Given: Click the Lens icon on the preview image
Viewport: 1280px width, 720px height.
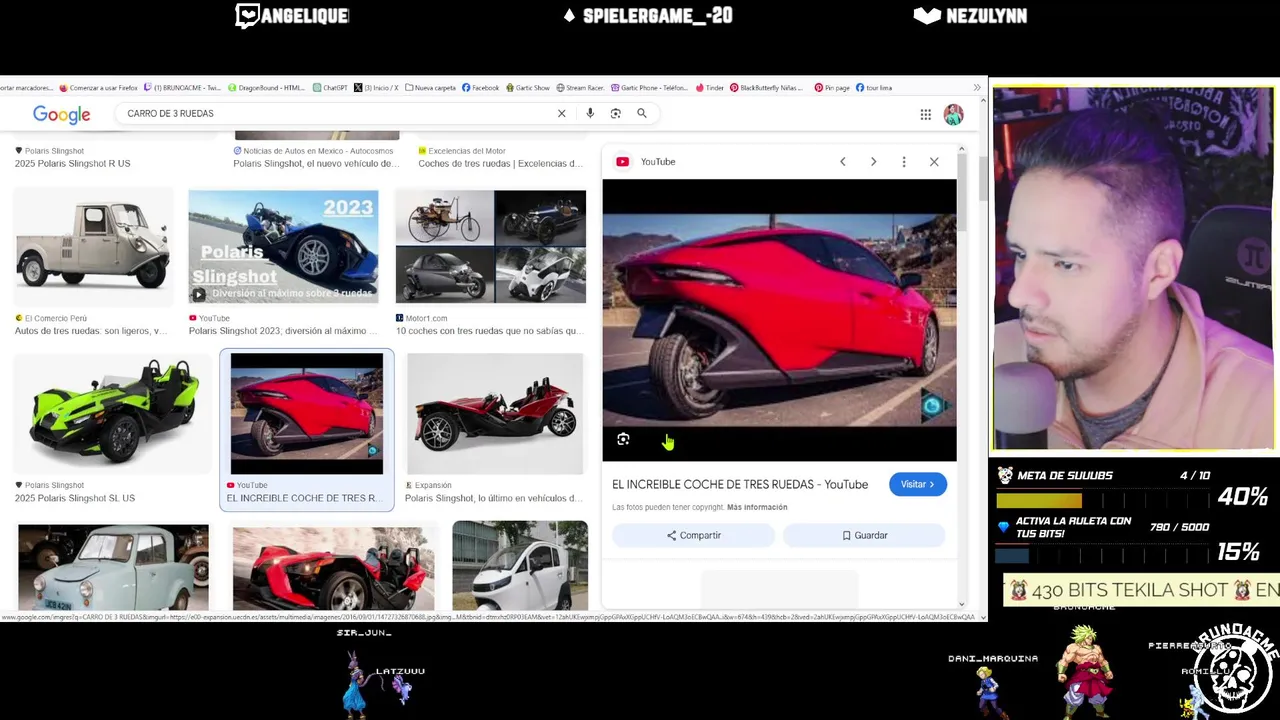Looking at the screenshot, I should coord(623,439).
